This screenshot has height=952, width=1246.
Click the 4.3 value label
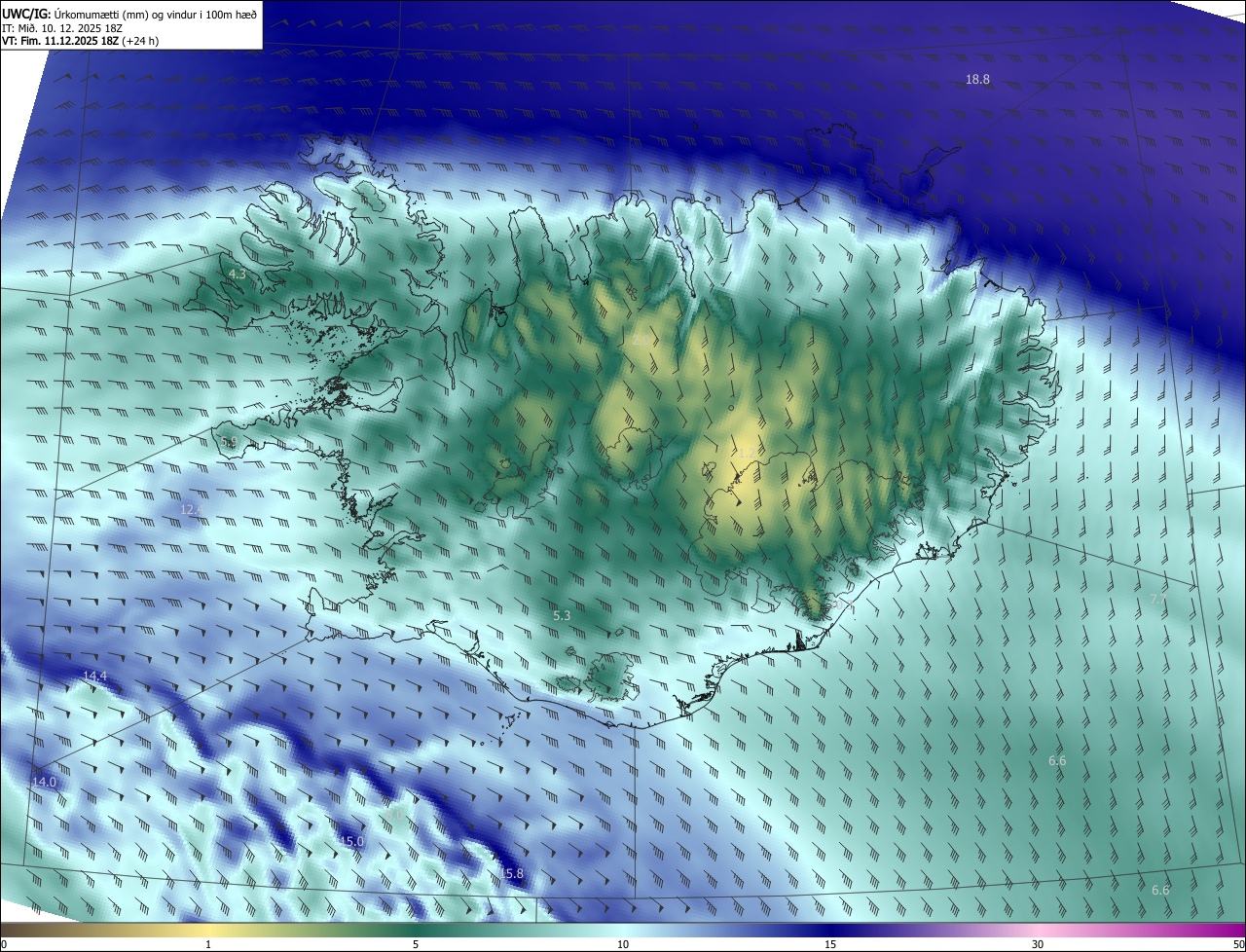(x=237, y=275)
